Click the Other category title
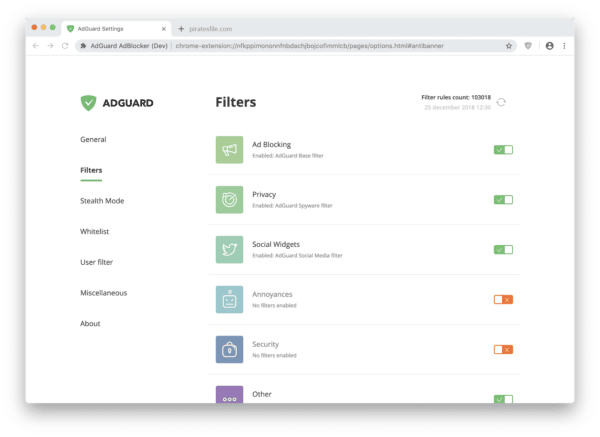600x437 pixels. [262, 394]
